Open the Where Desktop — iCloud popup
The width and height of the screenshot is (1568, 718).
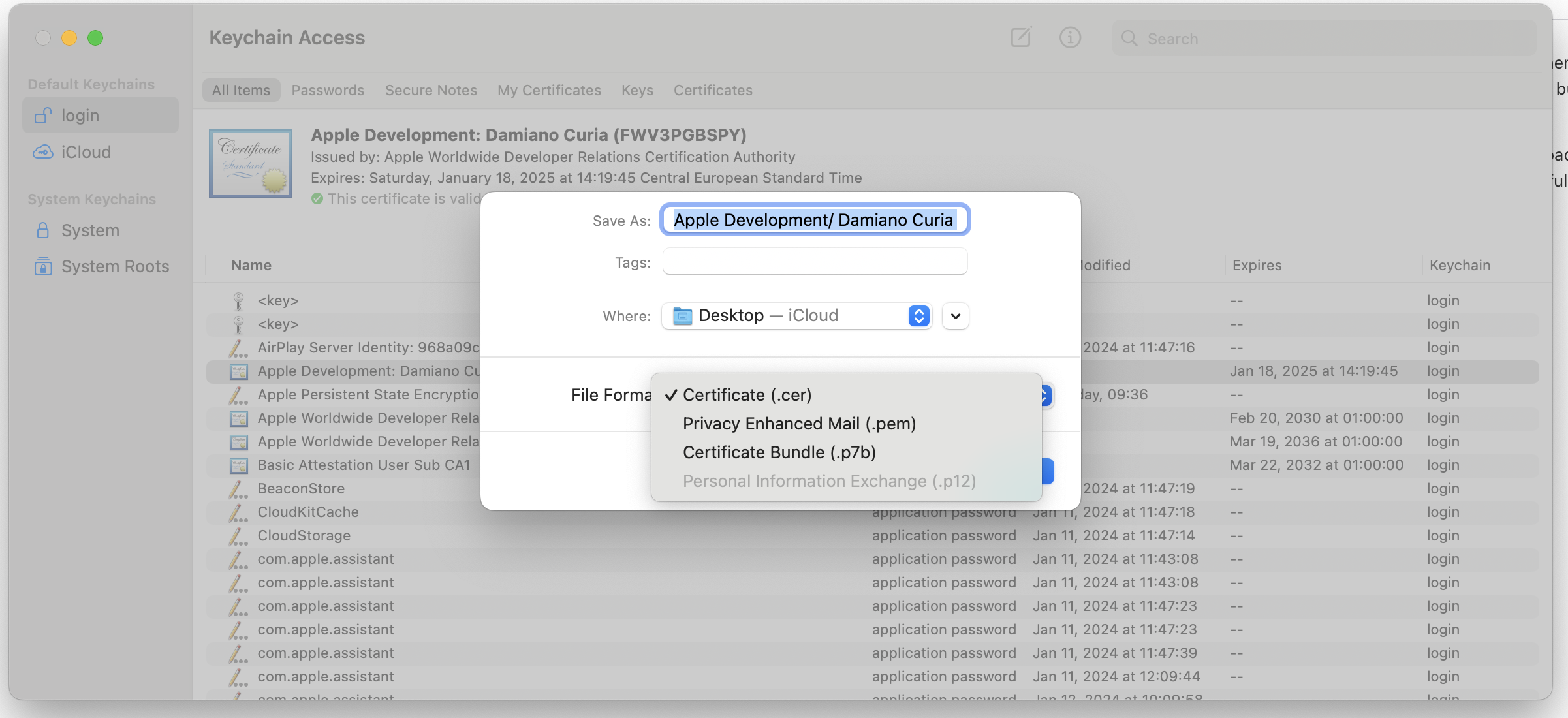pos(796,316)
